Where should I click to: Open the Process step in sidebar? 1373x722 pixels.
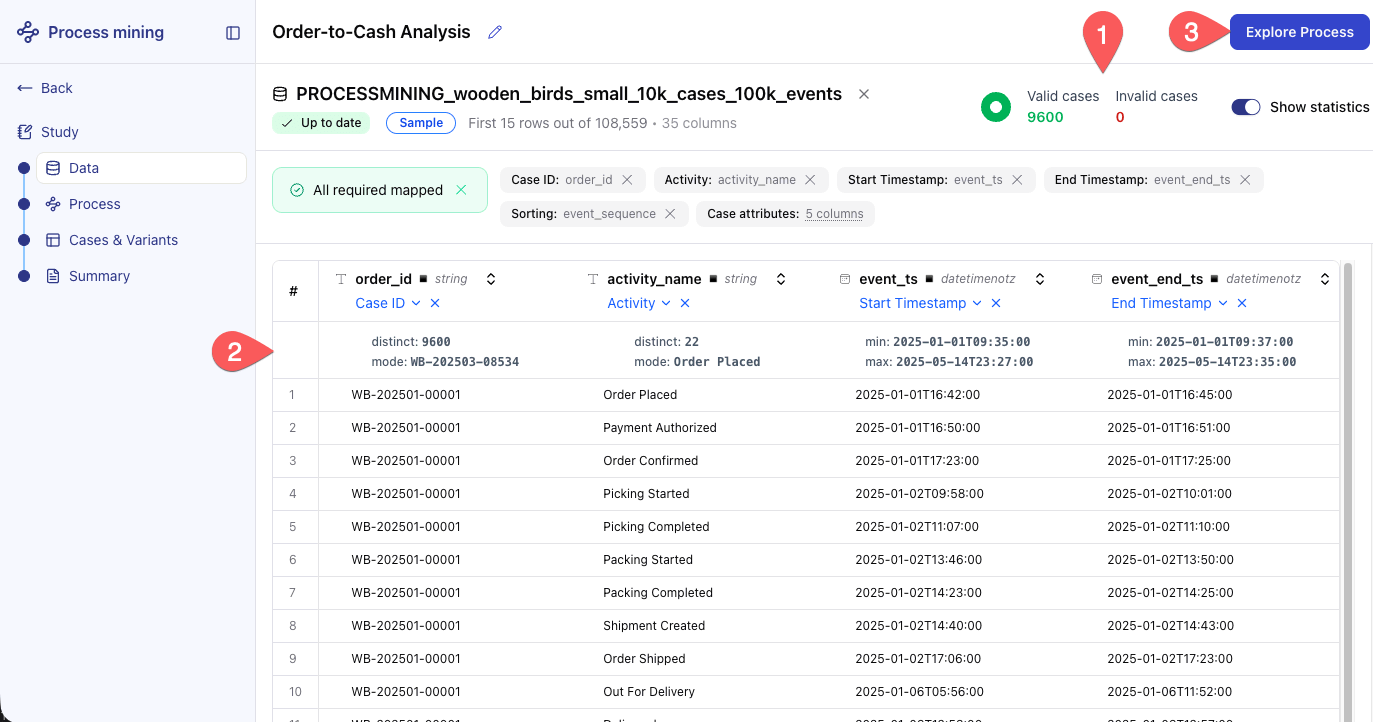tap(94, 204)
